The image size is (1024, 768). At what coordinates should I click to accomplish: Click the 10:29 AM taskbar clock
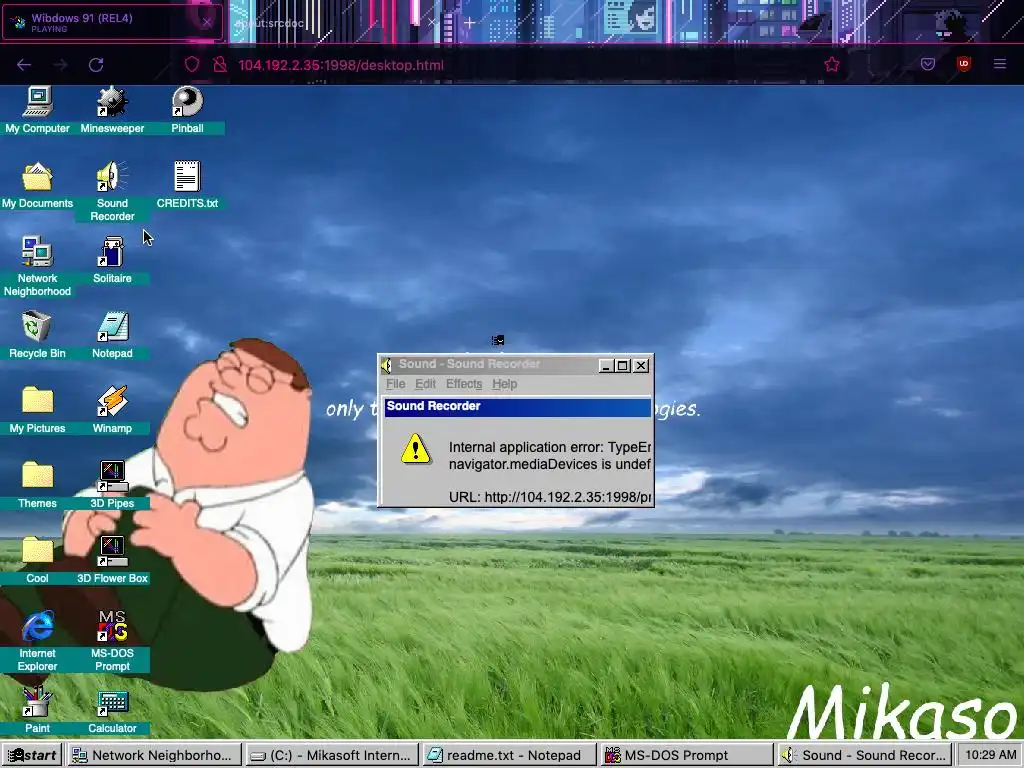990,755
